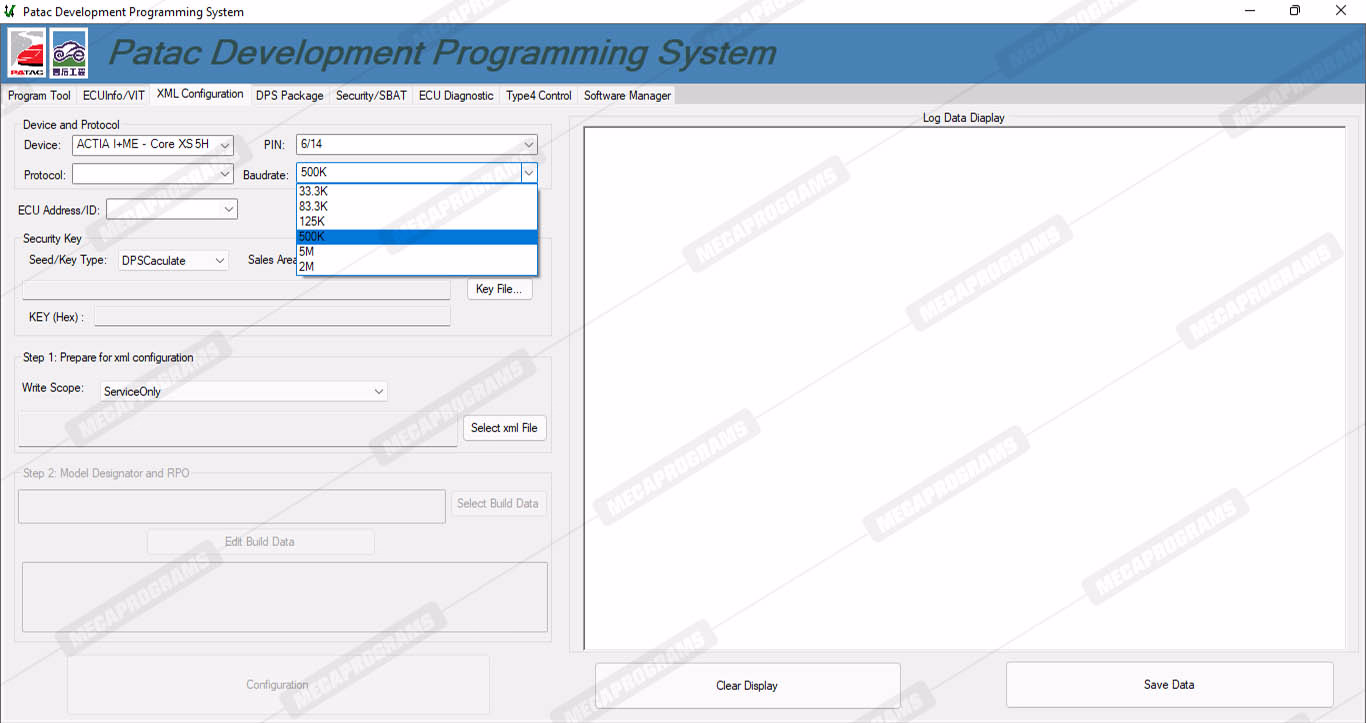Open the Security/SBAT tab
This screenshot has height=723, width=1366.
coord(371,96)
